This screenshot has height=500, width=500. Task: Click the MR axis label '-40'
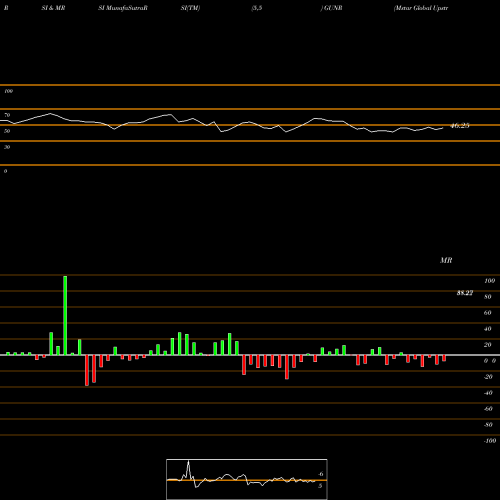coord(488,393)
